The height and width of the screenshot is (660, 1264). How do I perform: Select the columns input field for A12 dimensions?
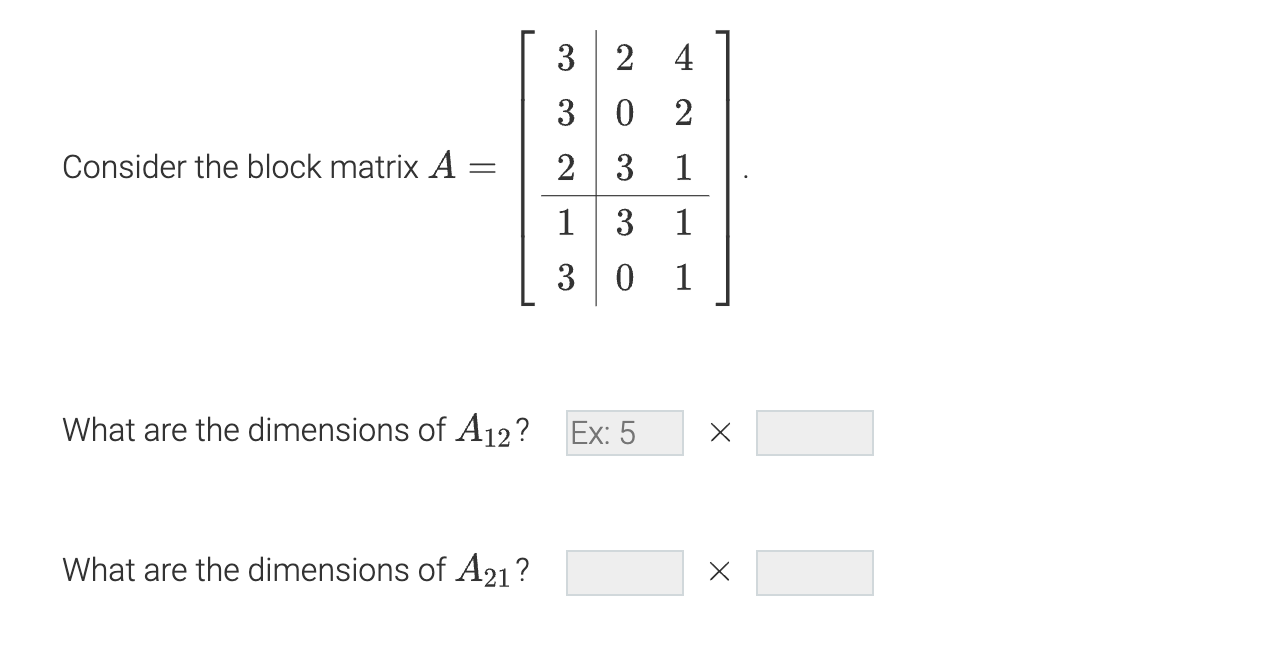tap(813, 432)
